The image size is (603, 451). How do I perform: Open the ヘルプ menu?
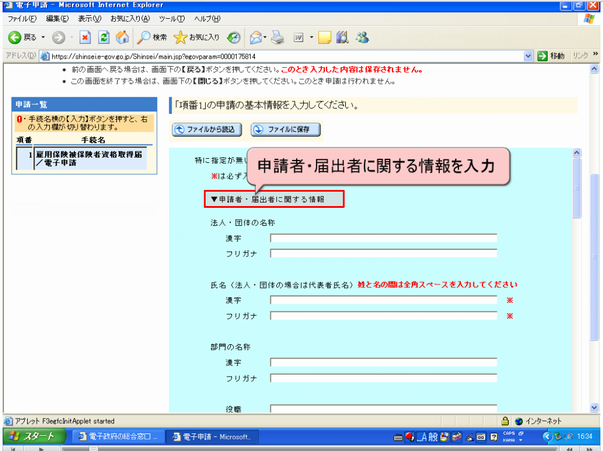coord(207,18)
